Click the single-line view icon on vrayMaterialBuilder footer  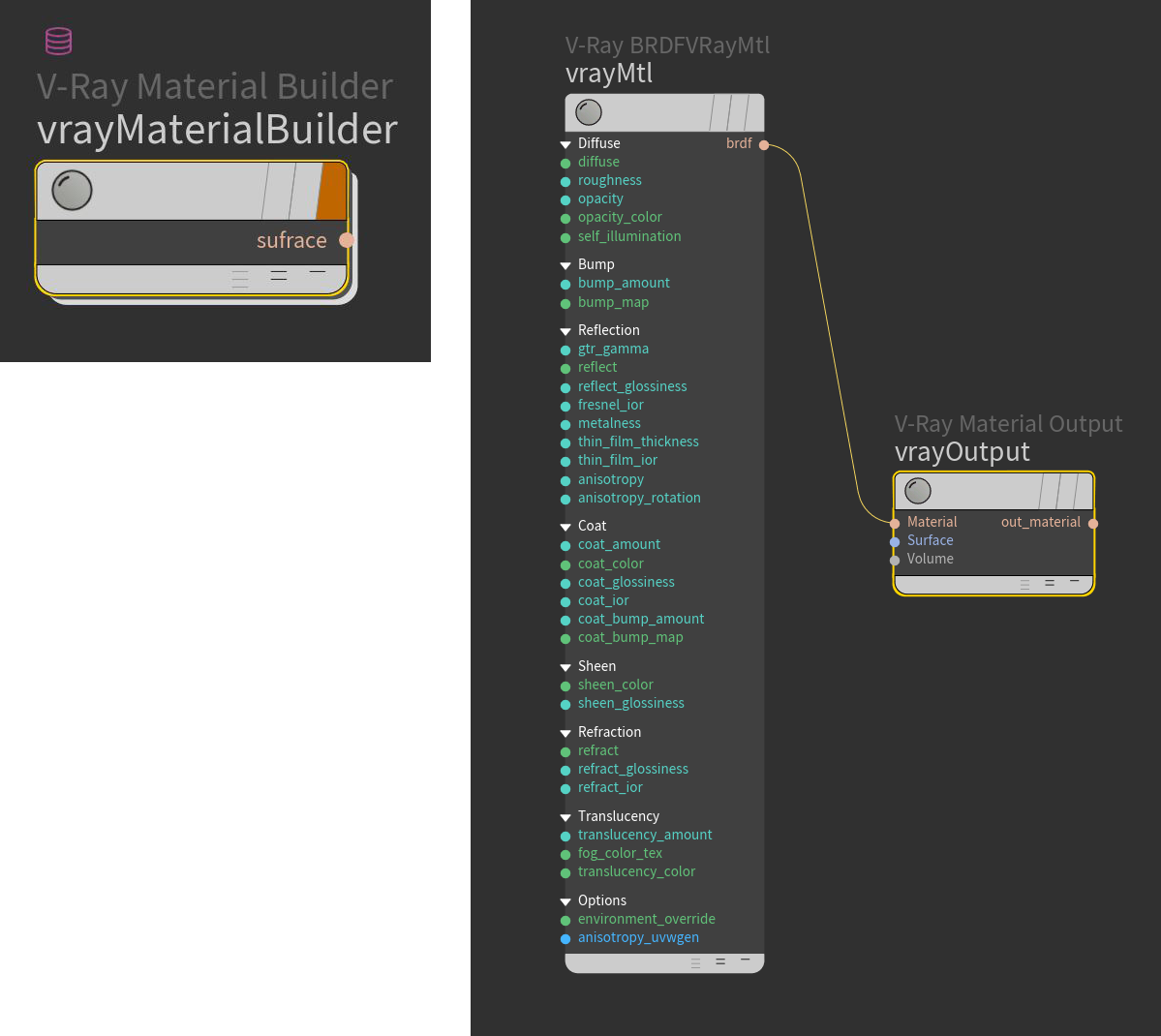[x=317, y=272]
